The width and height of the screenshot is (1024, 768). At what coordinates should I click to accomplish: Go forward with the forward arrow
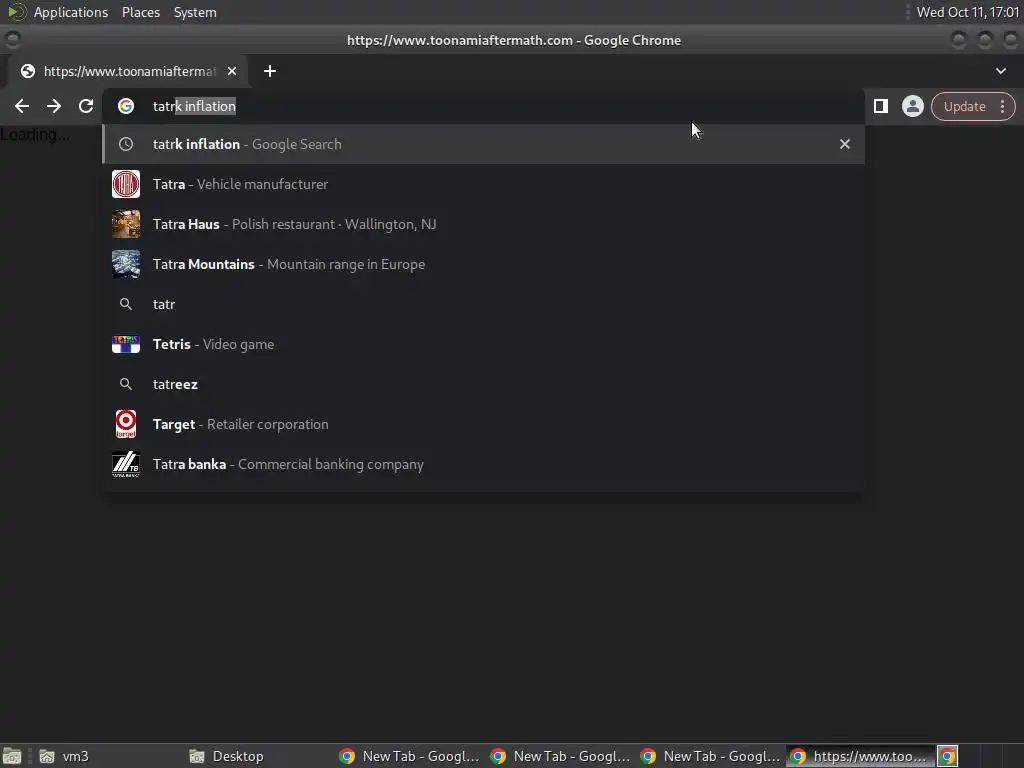(54, 106)
